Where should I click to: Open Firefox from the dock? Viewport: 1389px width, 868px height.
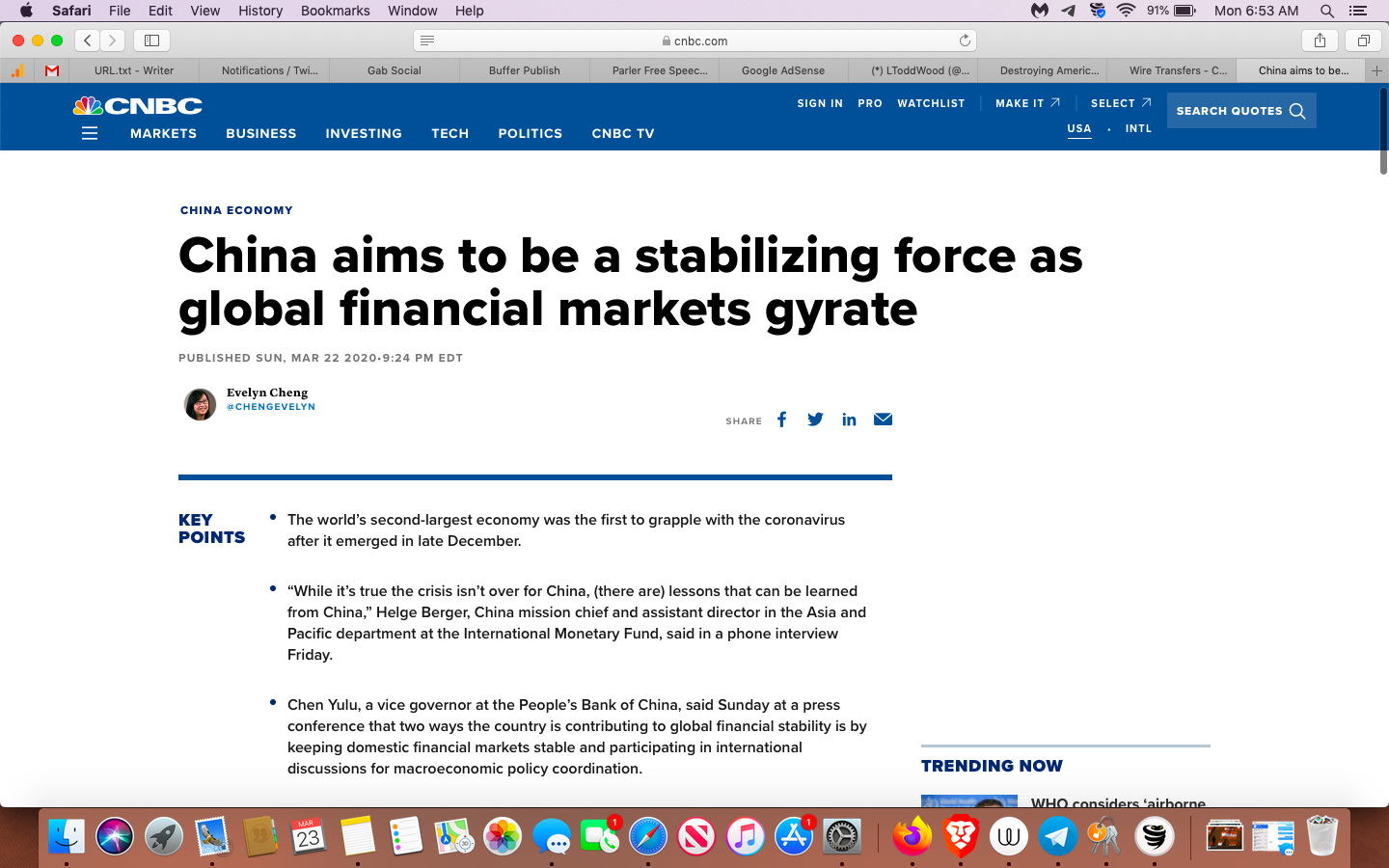coord(912,836)
